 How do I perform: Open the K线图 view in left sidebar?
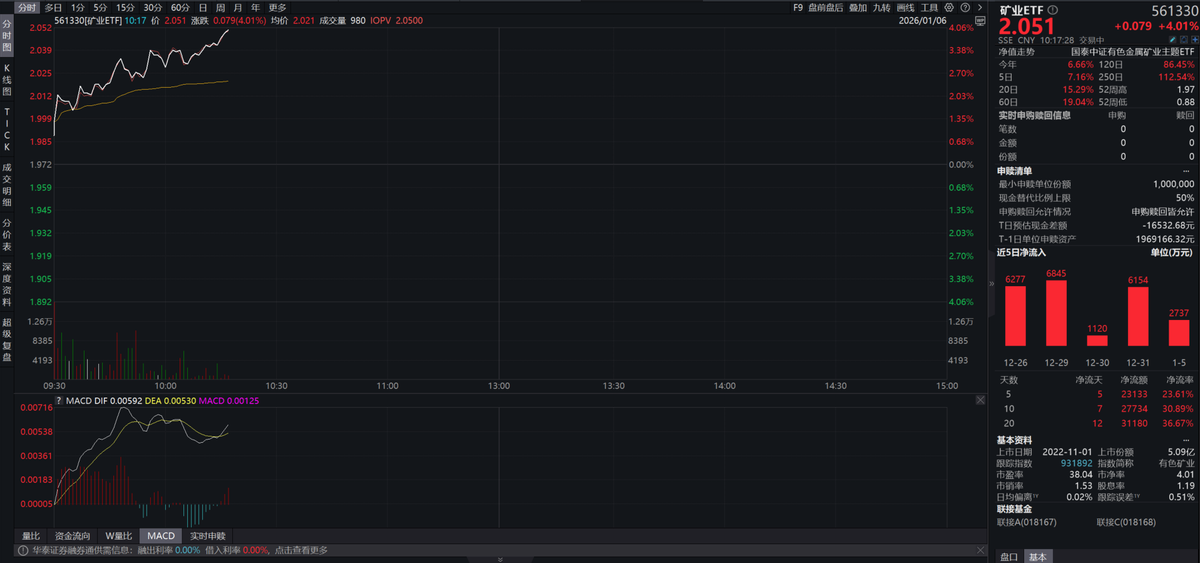[x=7, y=78]
